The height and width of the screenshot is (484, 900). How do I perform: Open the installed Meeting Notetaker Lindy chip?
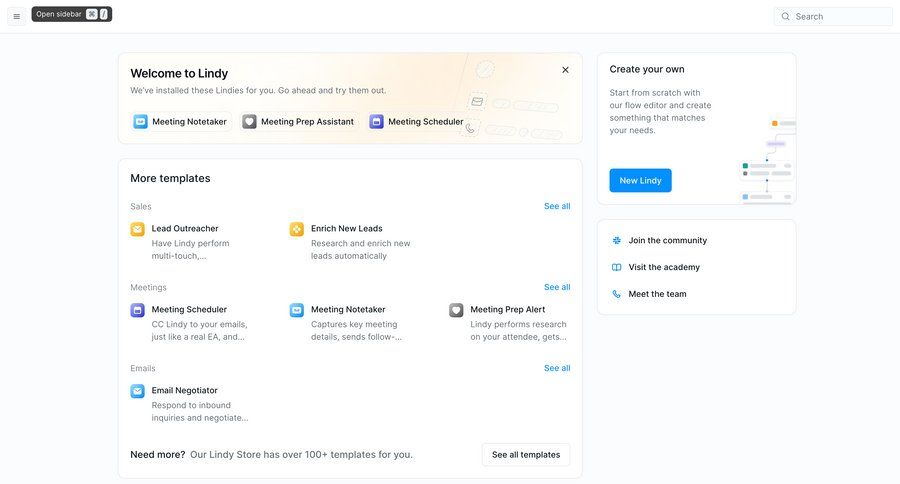(x=181, y=122)
